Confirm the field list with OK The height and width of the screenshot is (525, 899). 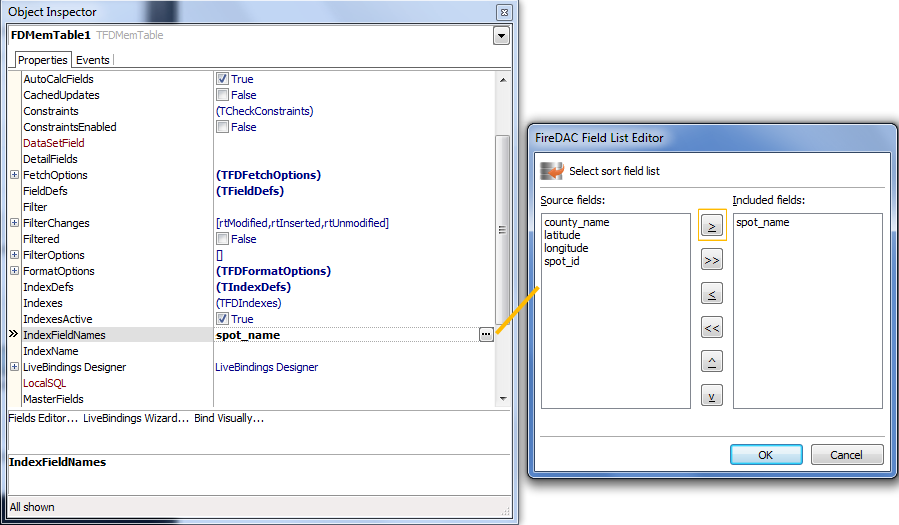coord(766,455)
